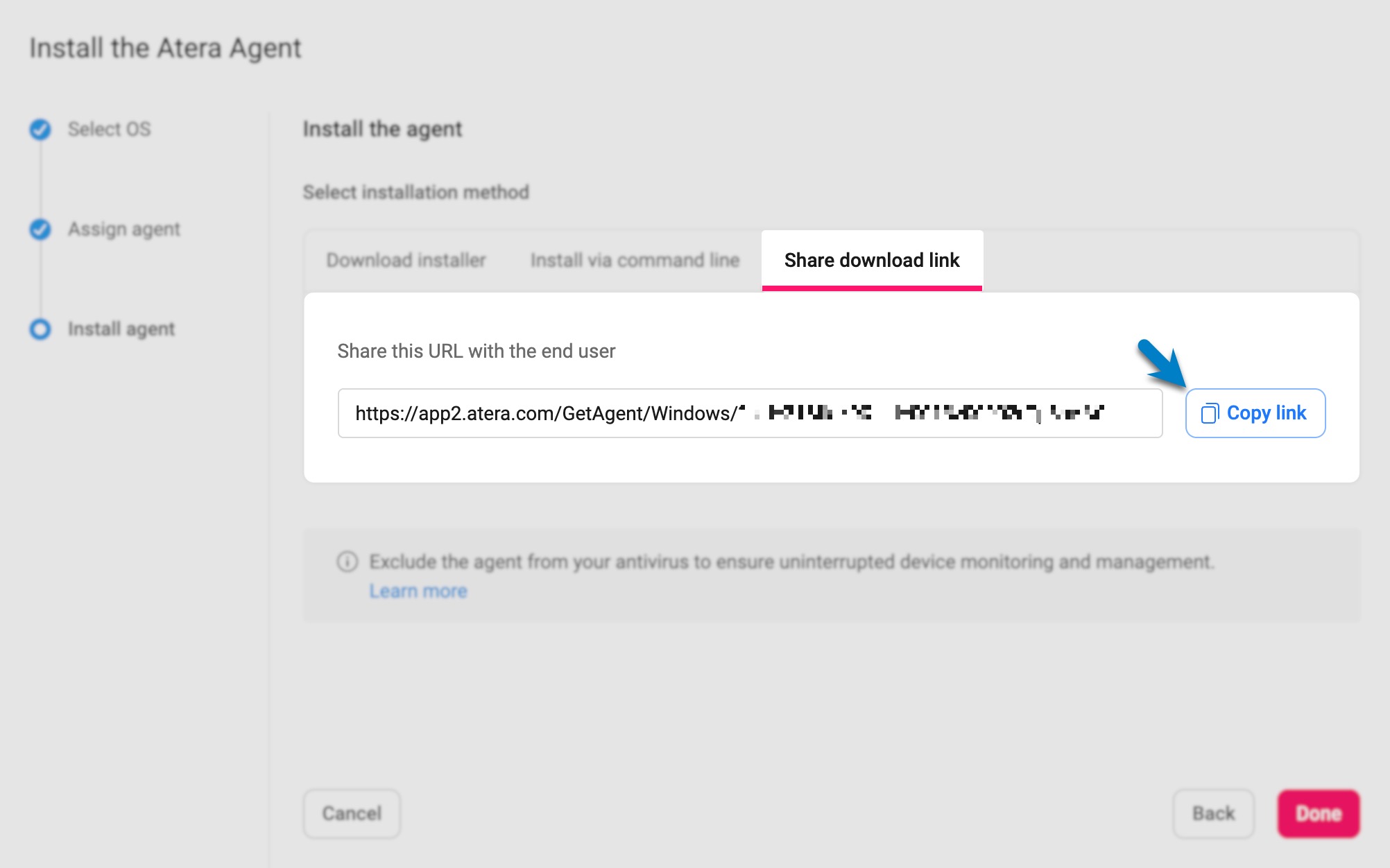Open Install via command line tab
This screenshot has height=868, width=1390.
click(635, 260)
